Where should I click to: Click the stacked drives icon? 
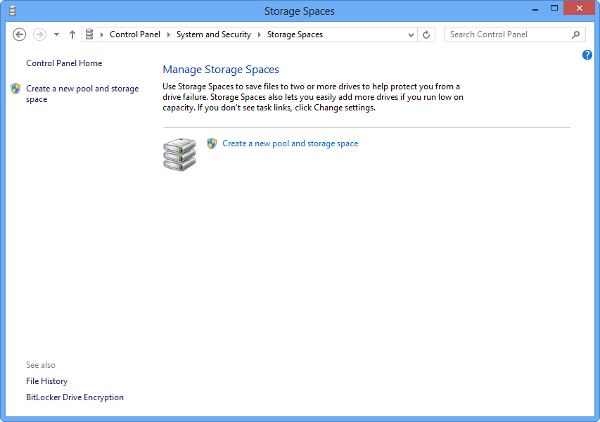point(179,154)
